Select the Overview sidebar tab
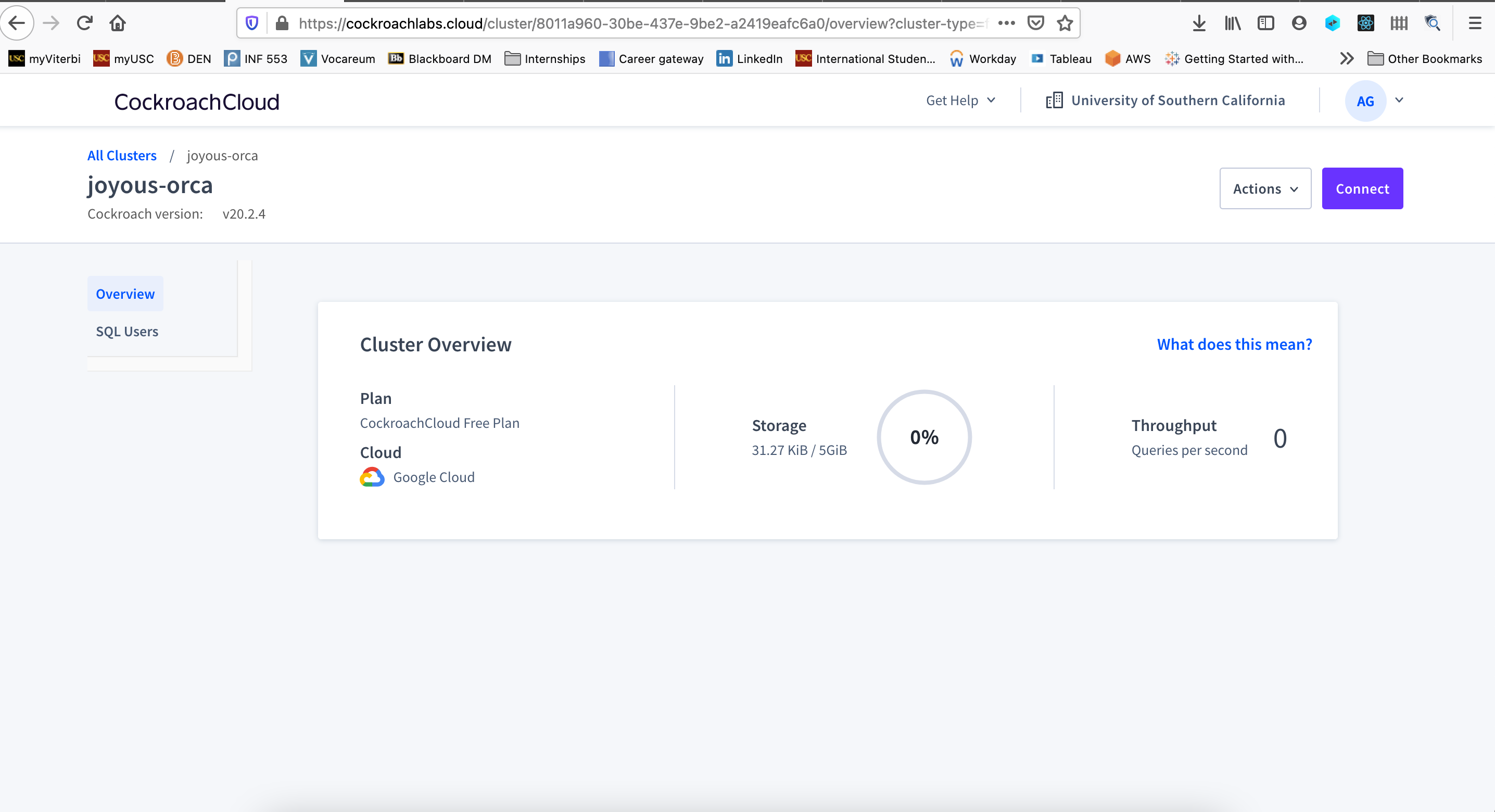 [125, 294]
